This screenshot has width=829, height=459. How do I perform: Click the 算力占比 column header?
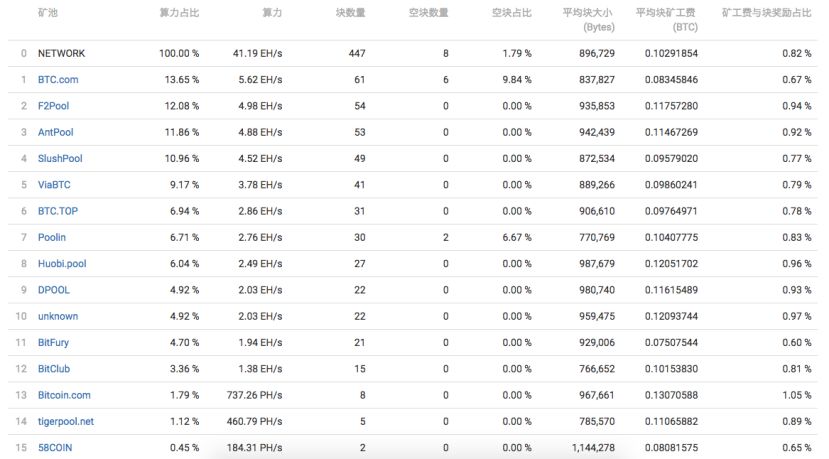pos(179,13)
